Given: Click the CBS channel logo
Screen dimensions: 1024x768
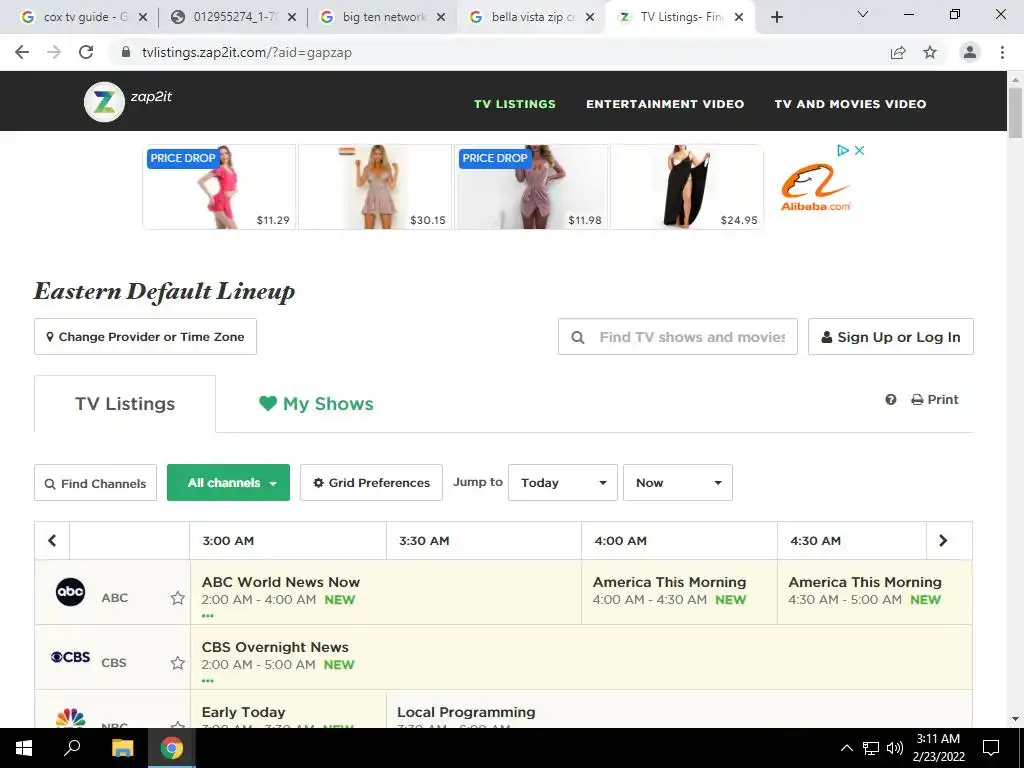Looking at the screenshot, I should click(x=71, y=657).
